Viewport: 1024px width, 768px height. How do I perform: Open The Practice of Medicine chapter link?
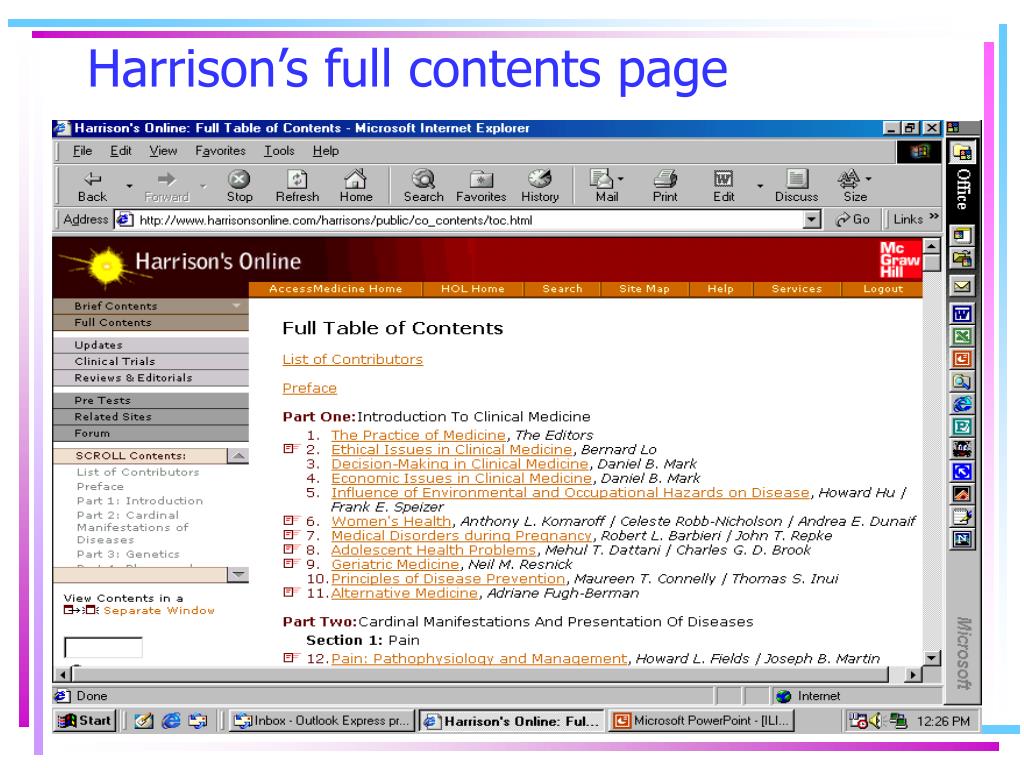coord(419,435)
